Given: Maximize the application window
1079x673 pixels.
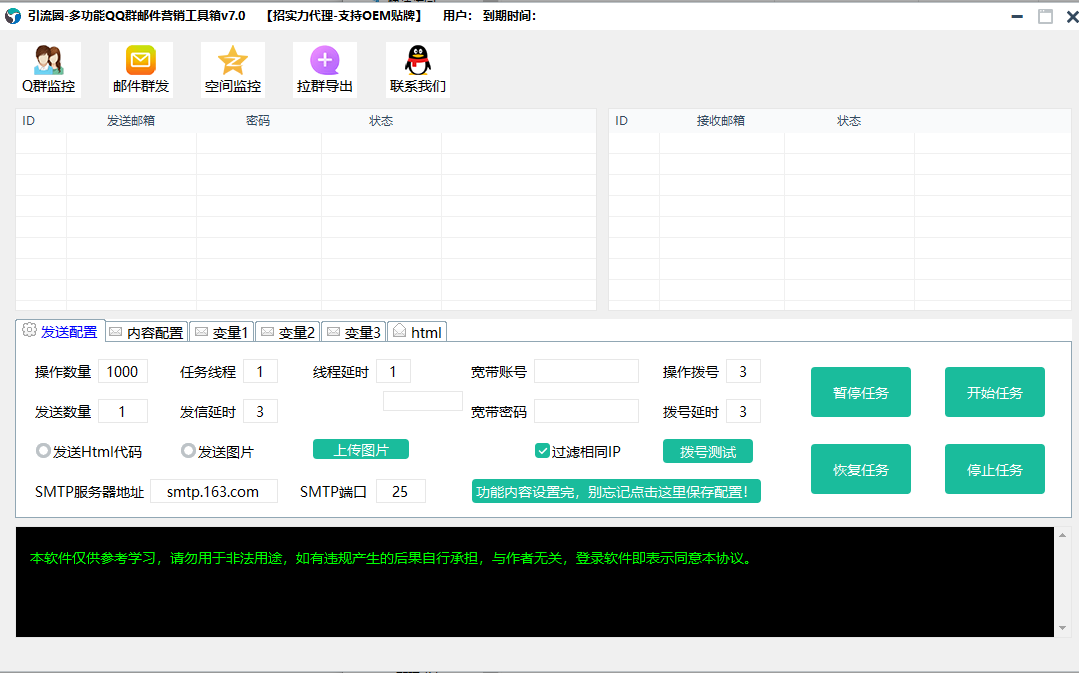Looking at the screenshot, I should pos(1045,16).
